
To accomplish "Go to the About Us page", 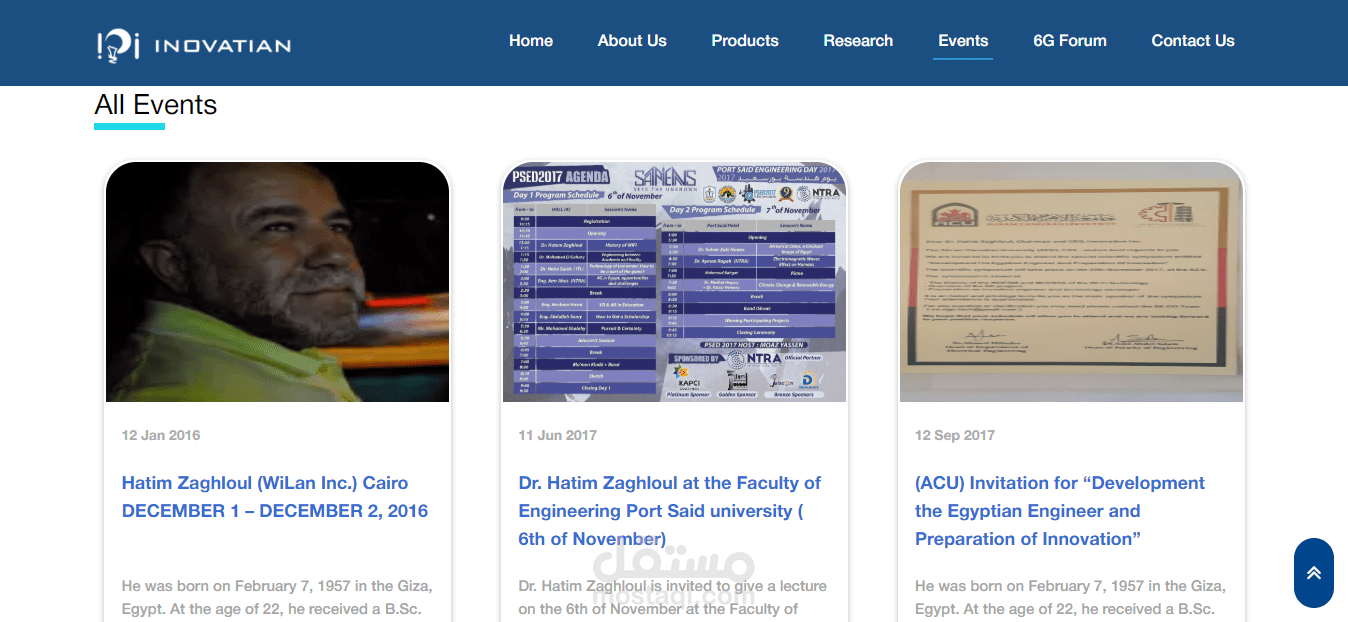I will (x=632, y=41).
